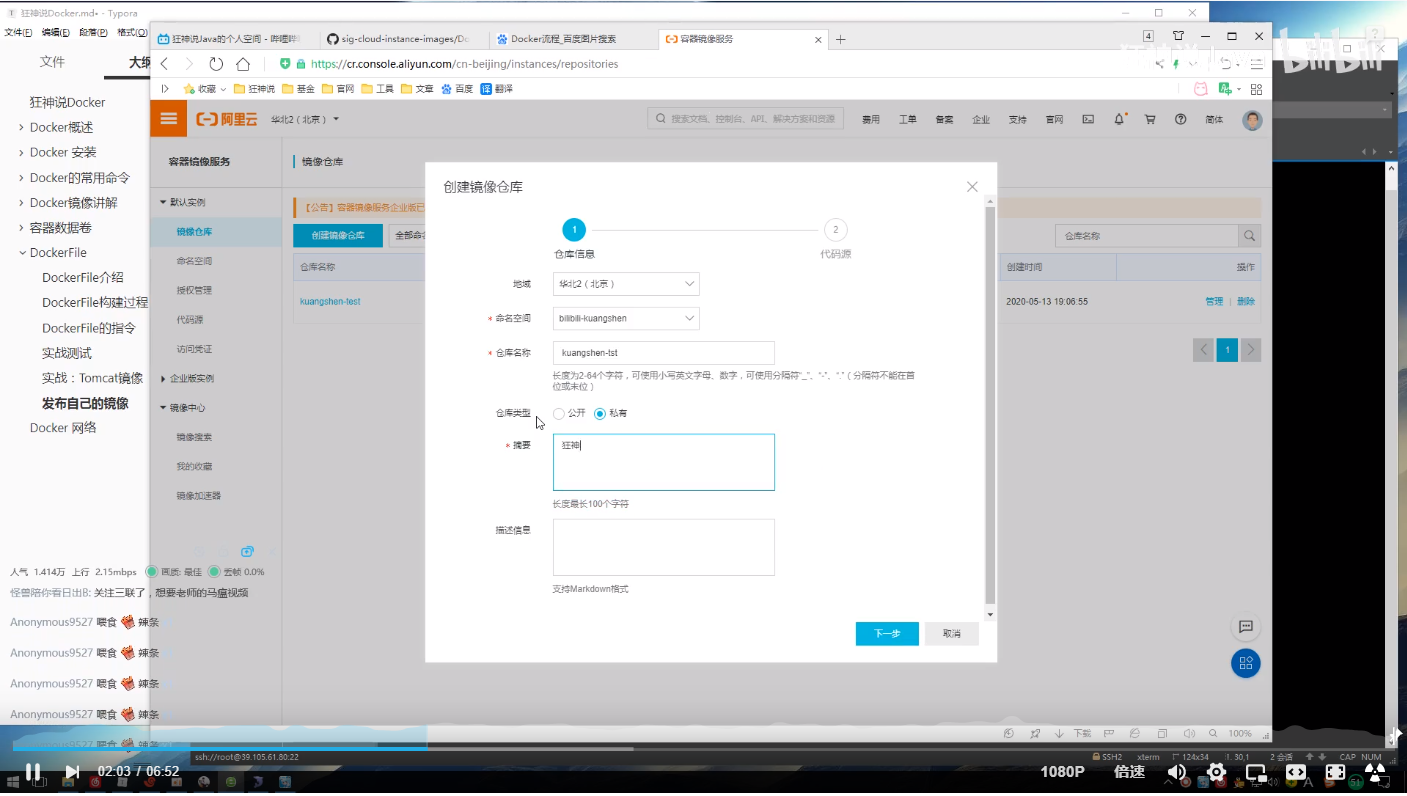Expand the Docker概述 outline item
Image resolution: width=1407 pixels, height=796 pixels.
click(x=22, y=128)
